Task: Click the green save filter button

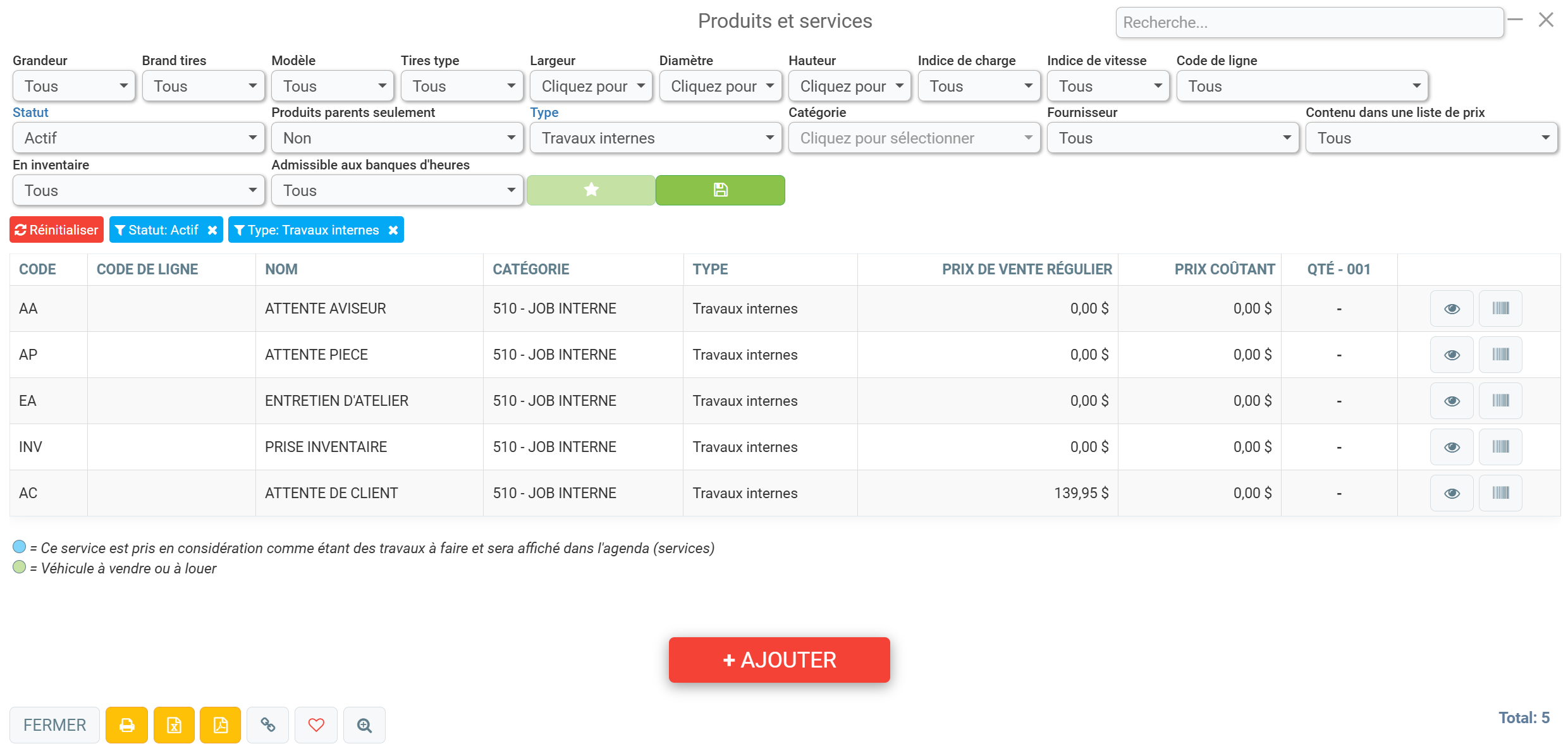Action: pos(720,190)
